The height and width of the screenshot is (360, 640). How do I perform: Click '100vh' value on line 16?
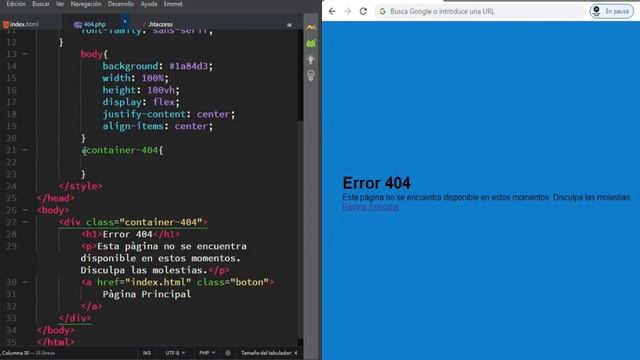coord(161,90)
